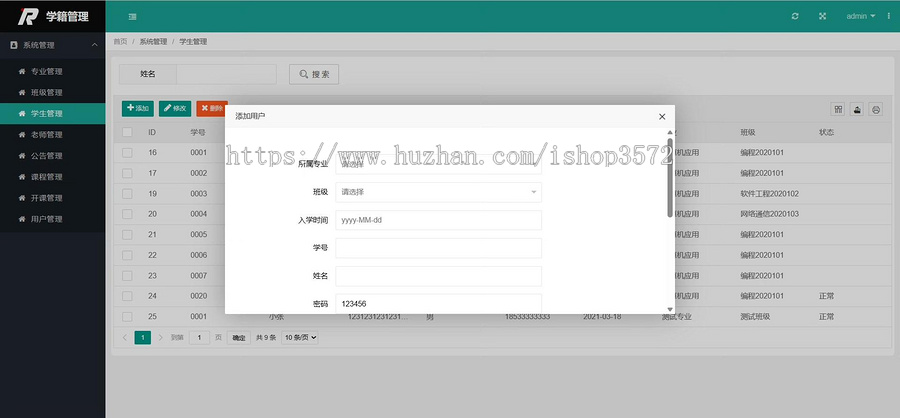Open the 班级 dropdown in dialog
The height and width of the screenshot is (418, 900).
pyautogui.click(x=439, y=192)
